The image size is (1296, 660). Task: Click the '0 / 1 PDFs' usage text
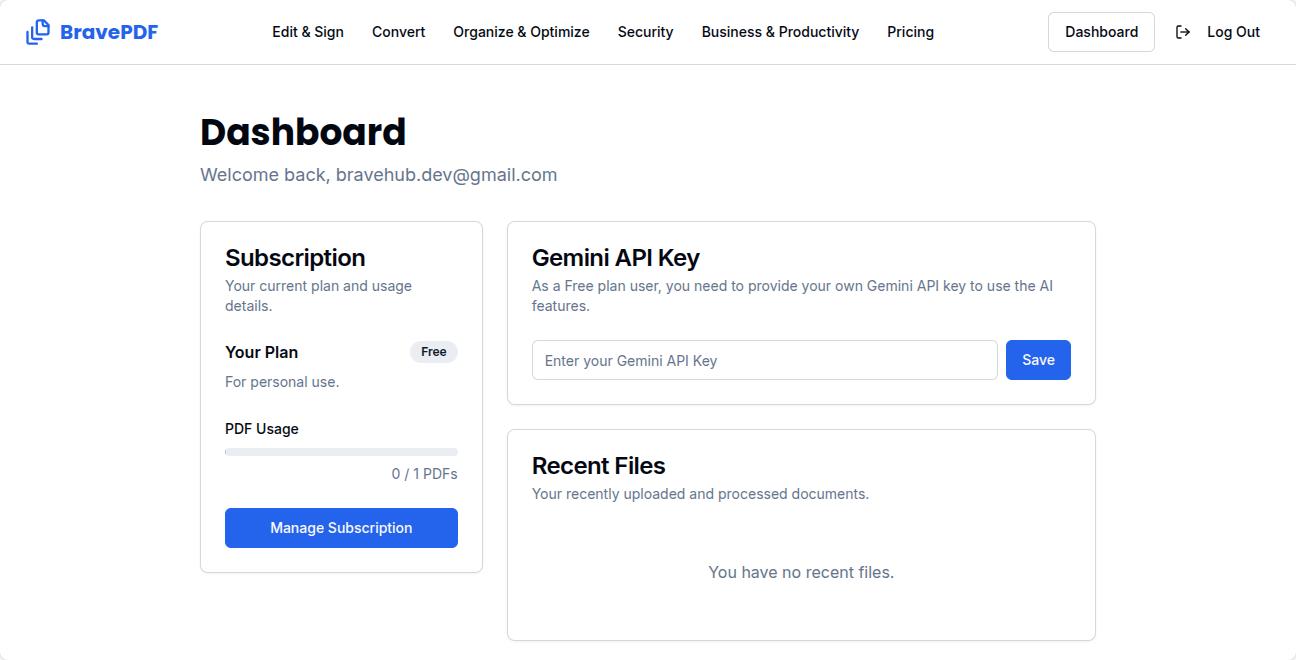point(425,474)
